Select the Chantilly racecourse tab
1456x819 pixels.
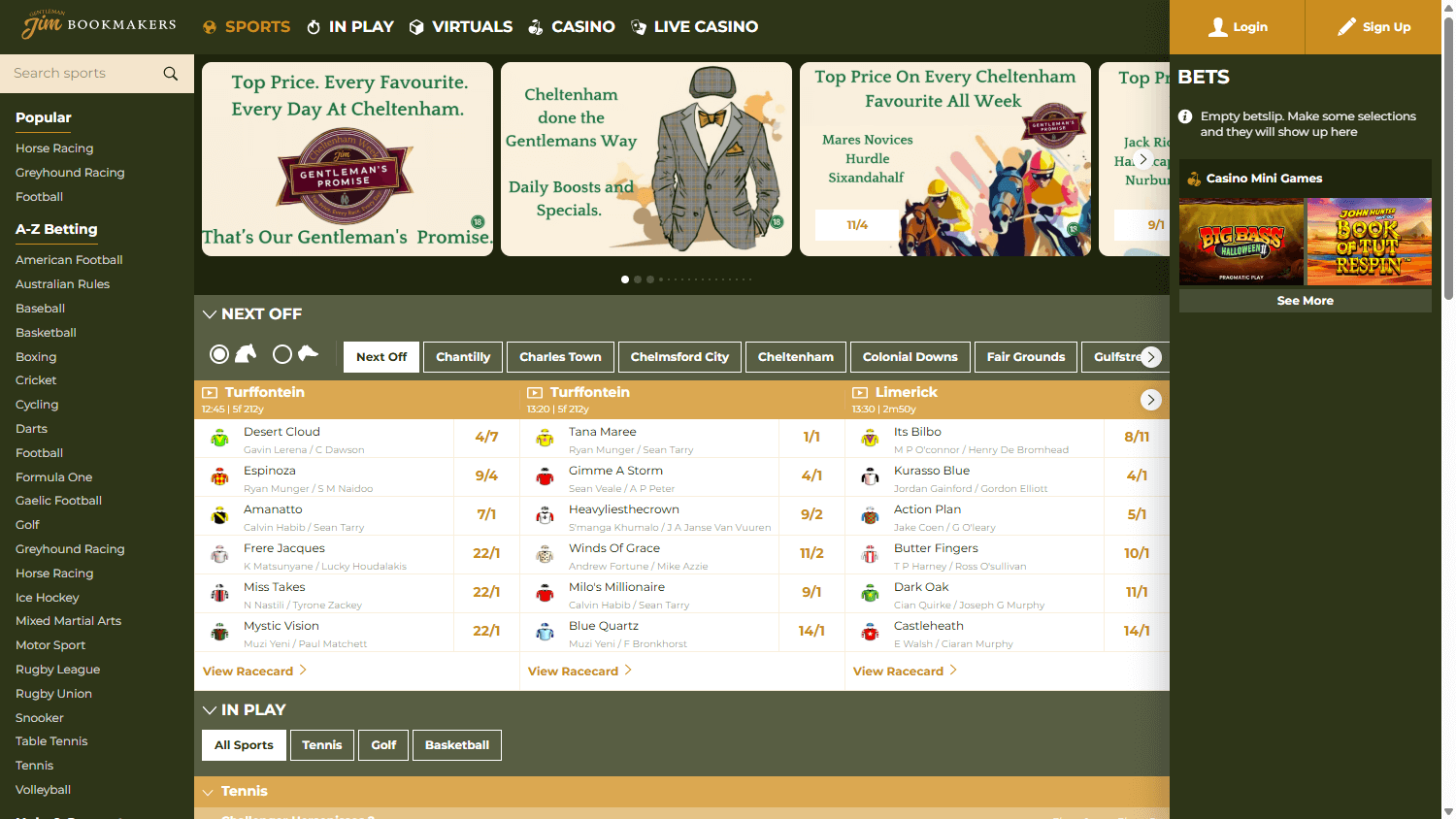pos(463,357)
